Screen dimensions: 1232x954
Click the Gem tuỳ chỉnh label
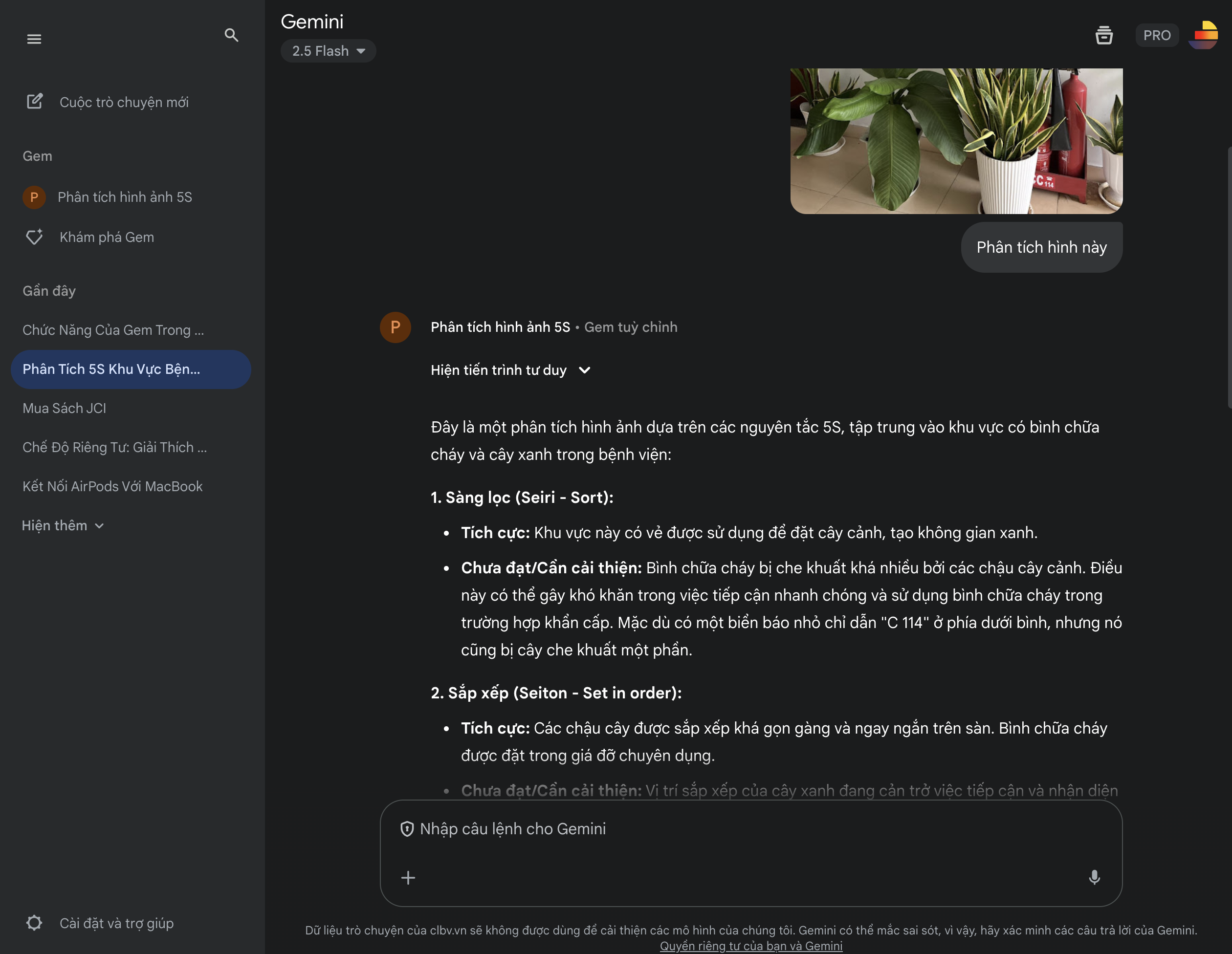pyautogui.click(x=631, y=327)
